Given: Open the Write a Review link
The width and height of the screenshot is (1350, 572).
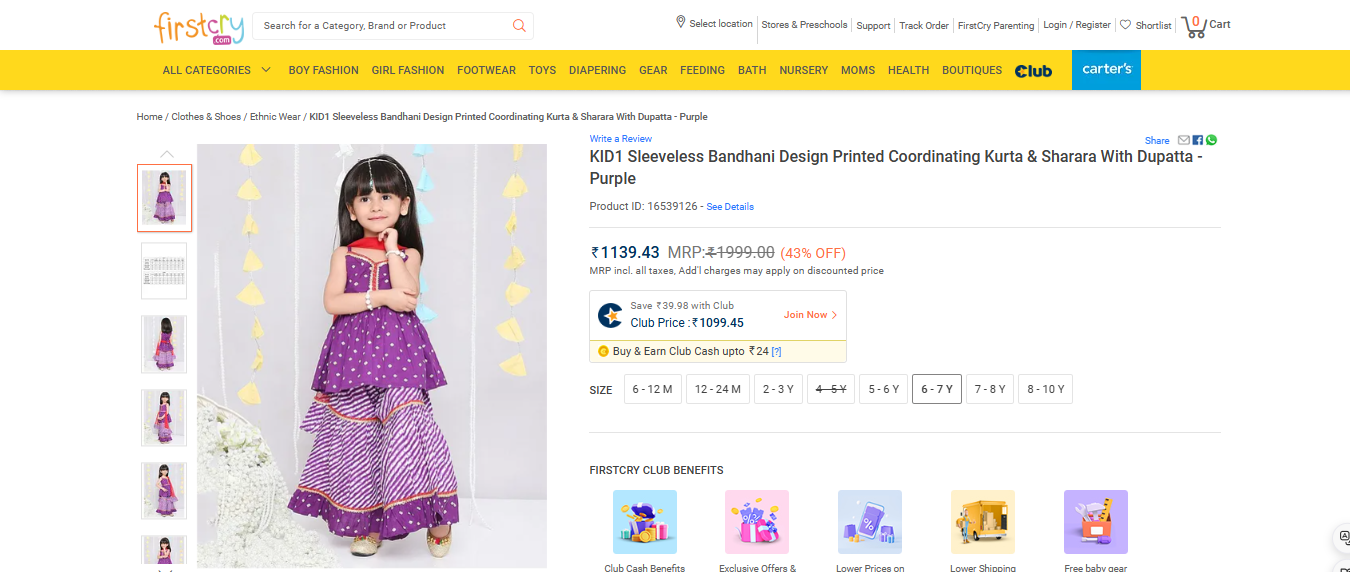Looking at the screenshot, I should click(620, 139).
